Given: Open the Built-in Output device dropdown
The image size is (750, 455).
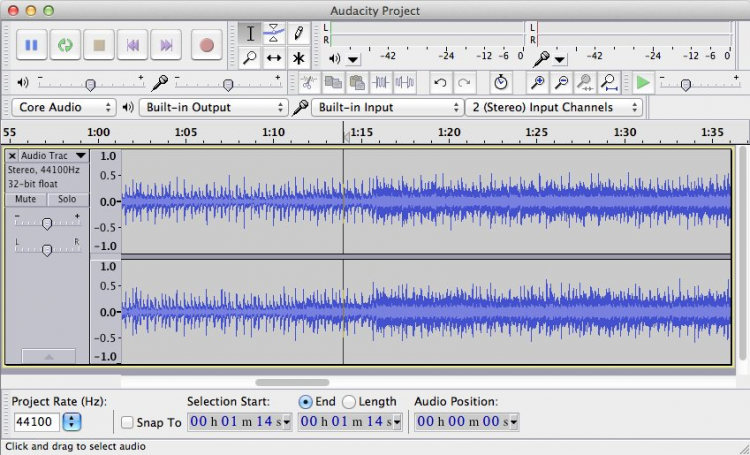Looking at the screenshot, I should [x=213, y=107].
